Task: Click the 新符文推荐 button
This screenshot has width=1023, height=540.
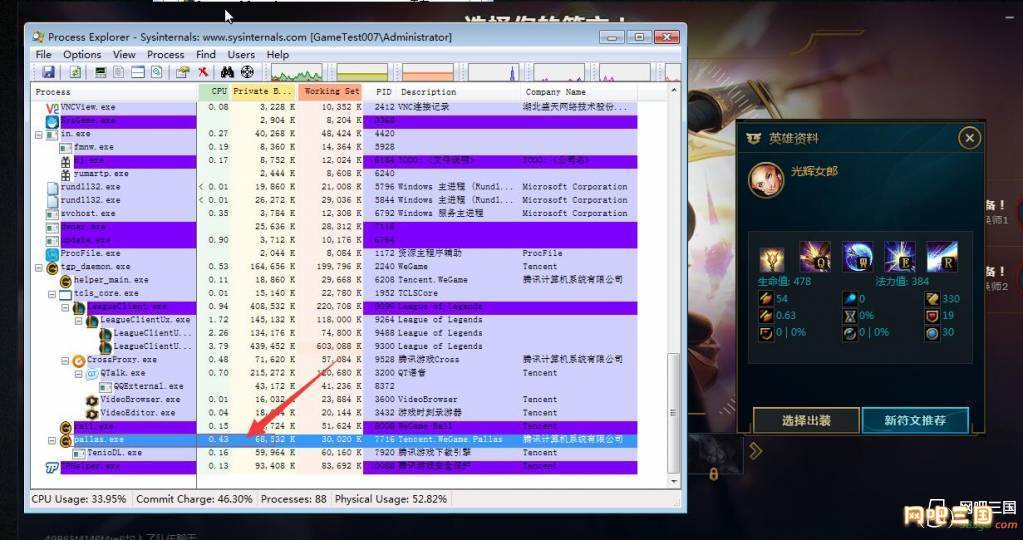Action: (915, 421)
